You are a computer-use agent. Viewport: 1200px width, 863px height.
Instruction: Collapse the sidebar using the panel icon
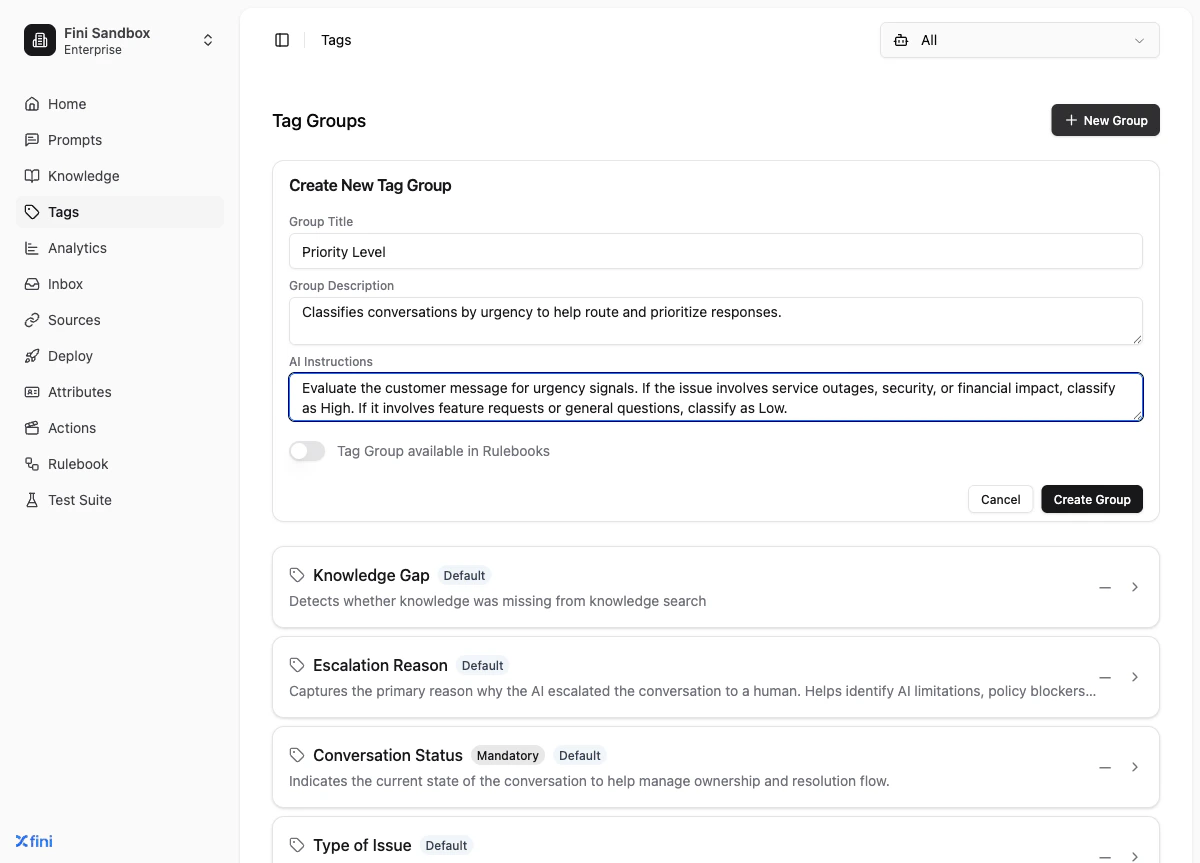[282, 39]
